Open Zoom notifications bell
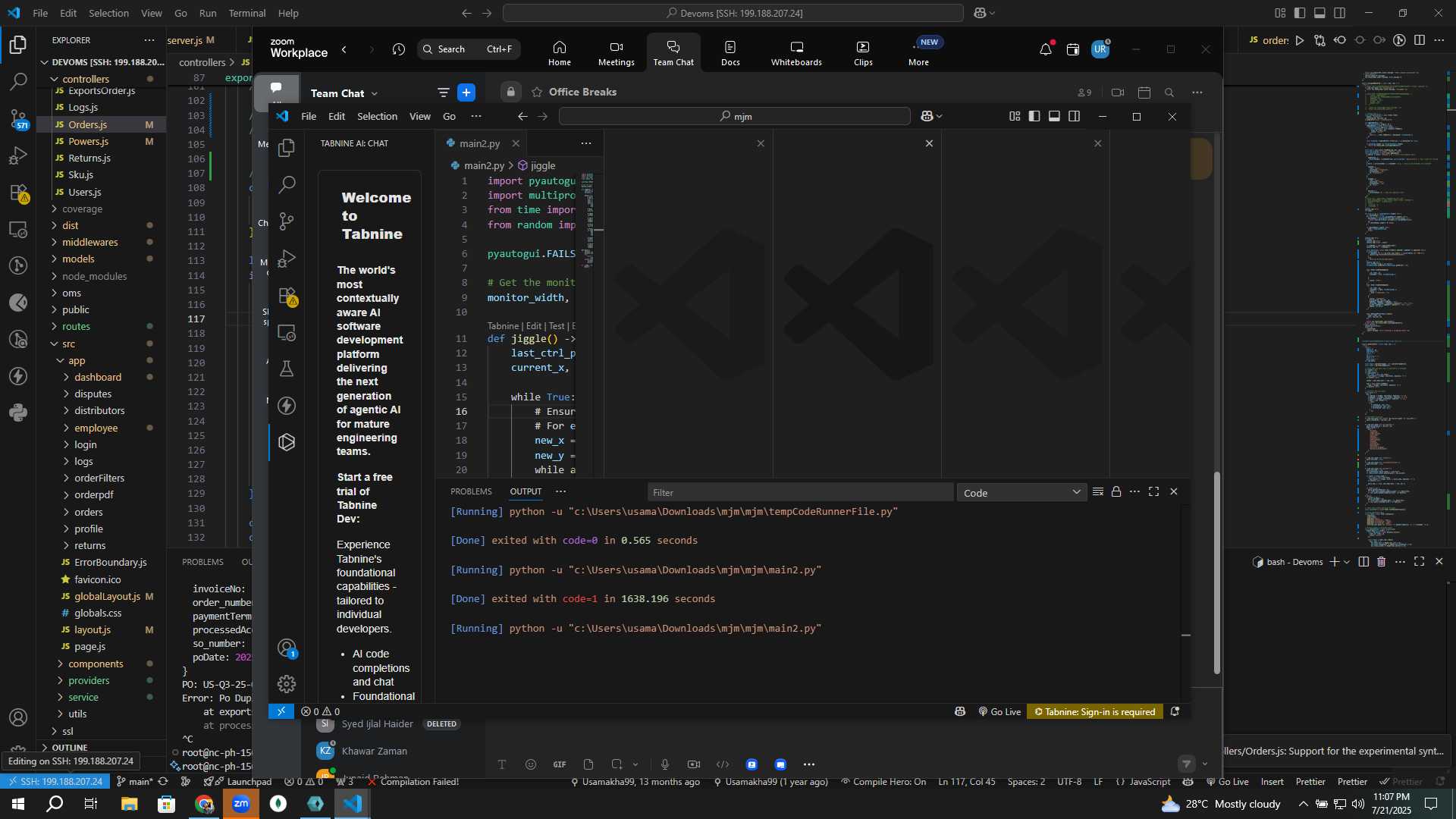Screen dimensions: 1456x819 coord(1046,50)
